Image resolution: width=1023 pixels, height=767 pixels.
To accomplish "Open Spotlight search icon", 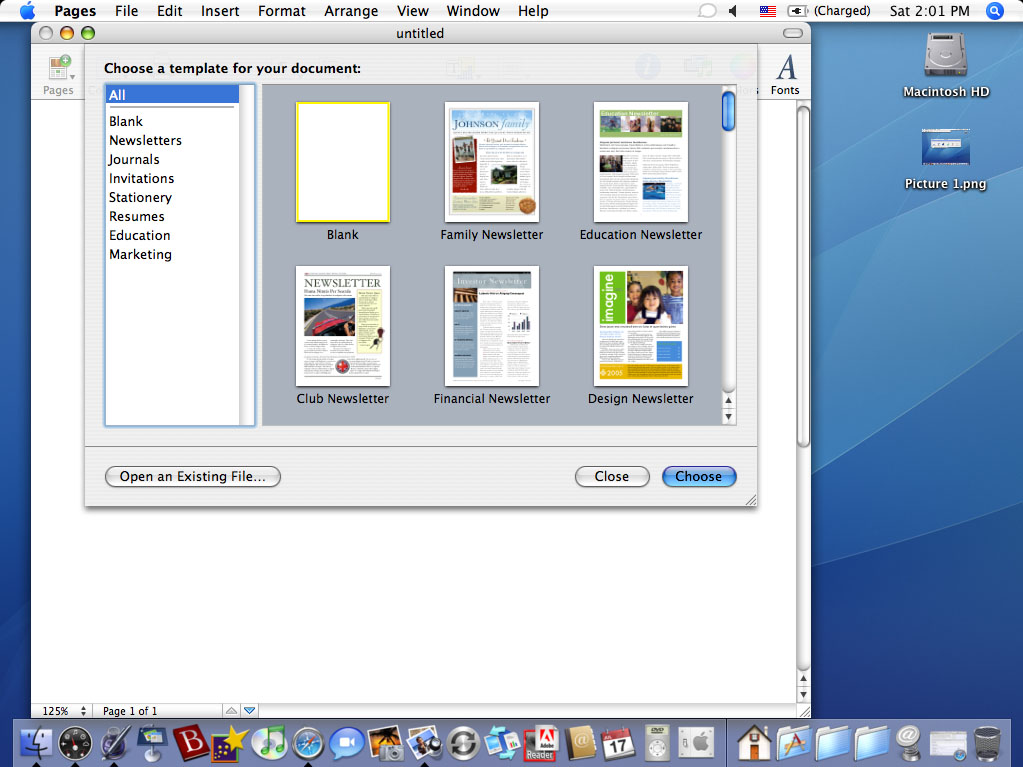I will [x=994, y=10].
